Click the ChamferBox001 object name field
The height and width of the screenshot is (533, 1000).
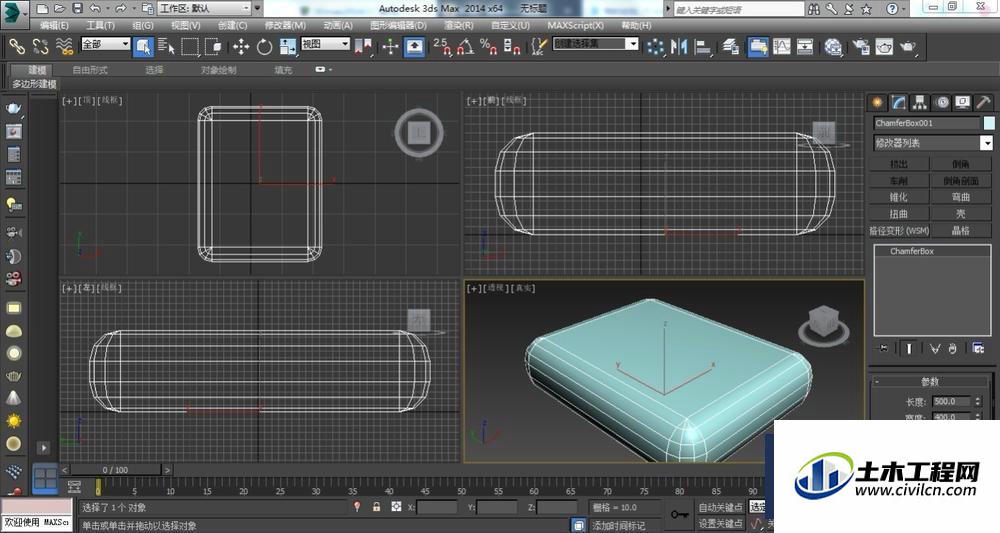926,123
